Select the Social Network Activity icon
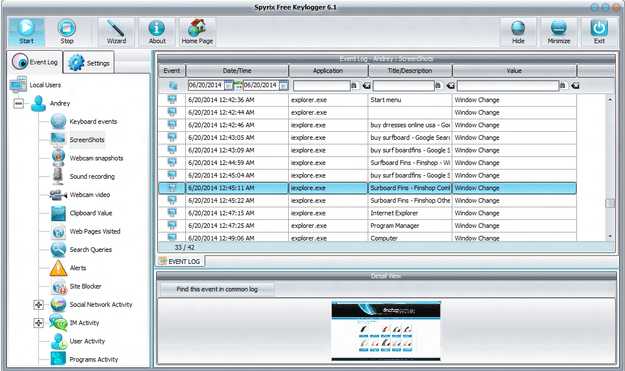Image resolution: width=625 pixels, height=371 pixels. tap(59, 305)
